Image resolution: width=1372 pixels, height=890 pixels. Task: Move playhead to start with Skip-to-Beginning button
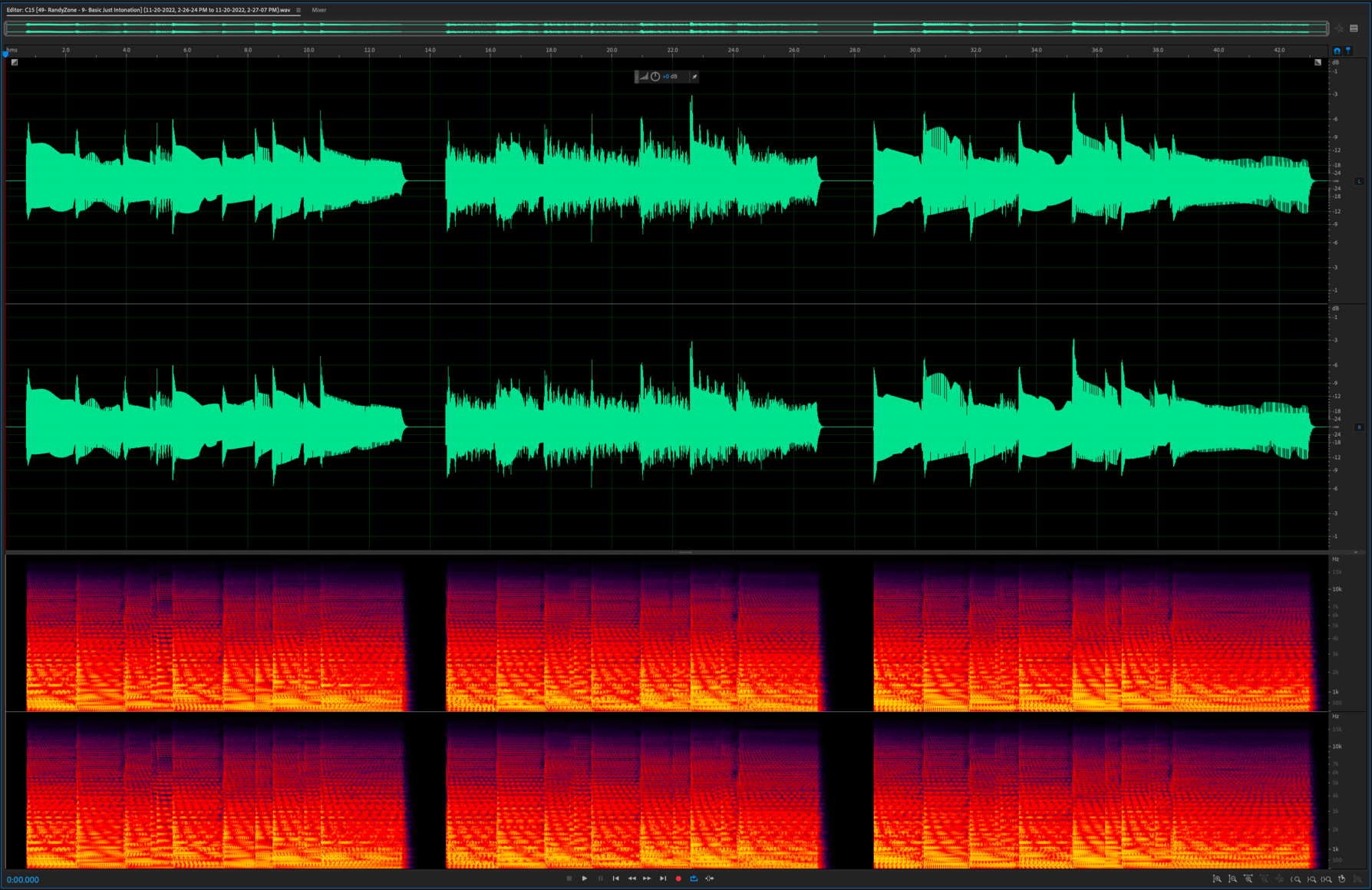pyautogui.click(x=616, y=878)
